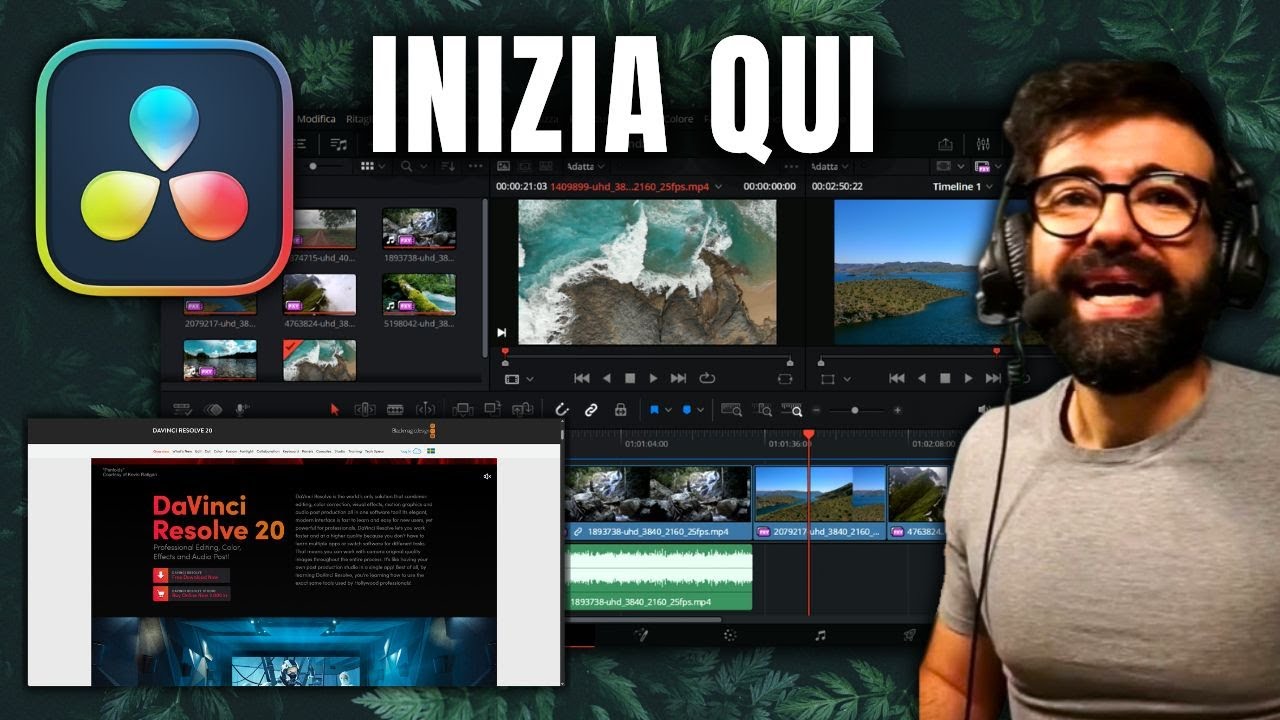Switch to the Deliver rocket page

(x=910, y=635)
